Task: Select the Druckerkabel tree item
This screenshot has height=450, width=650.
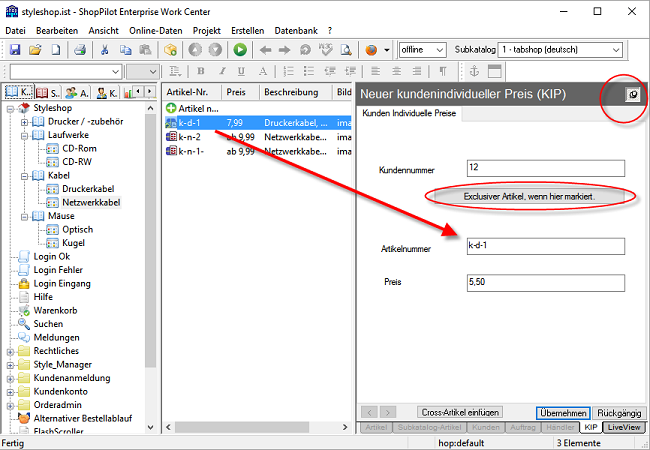Action: point(88,189)
